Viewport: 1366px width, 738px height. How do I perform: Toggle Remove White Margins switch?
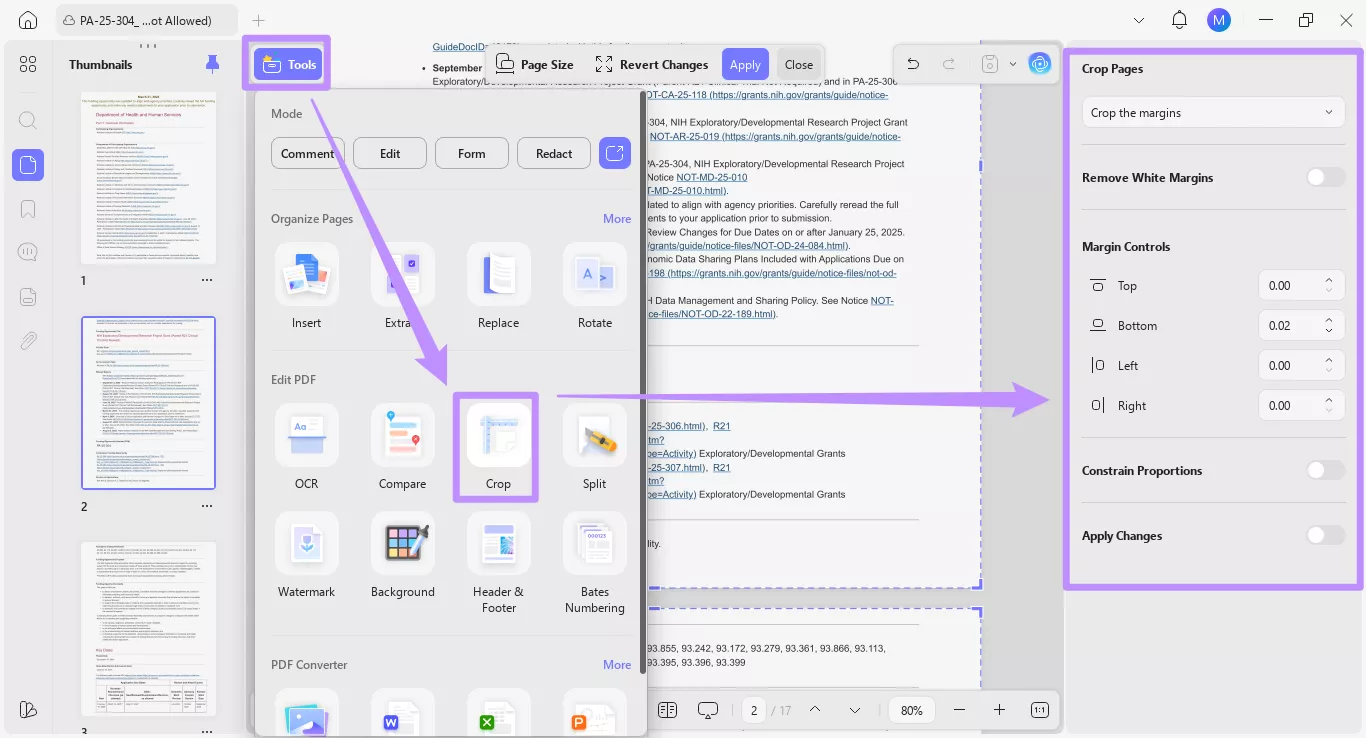click(x=1326, y=177)
